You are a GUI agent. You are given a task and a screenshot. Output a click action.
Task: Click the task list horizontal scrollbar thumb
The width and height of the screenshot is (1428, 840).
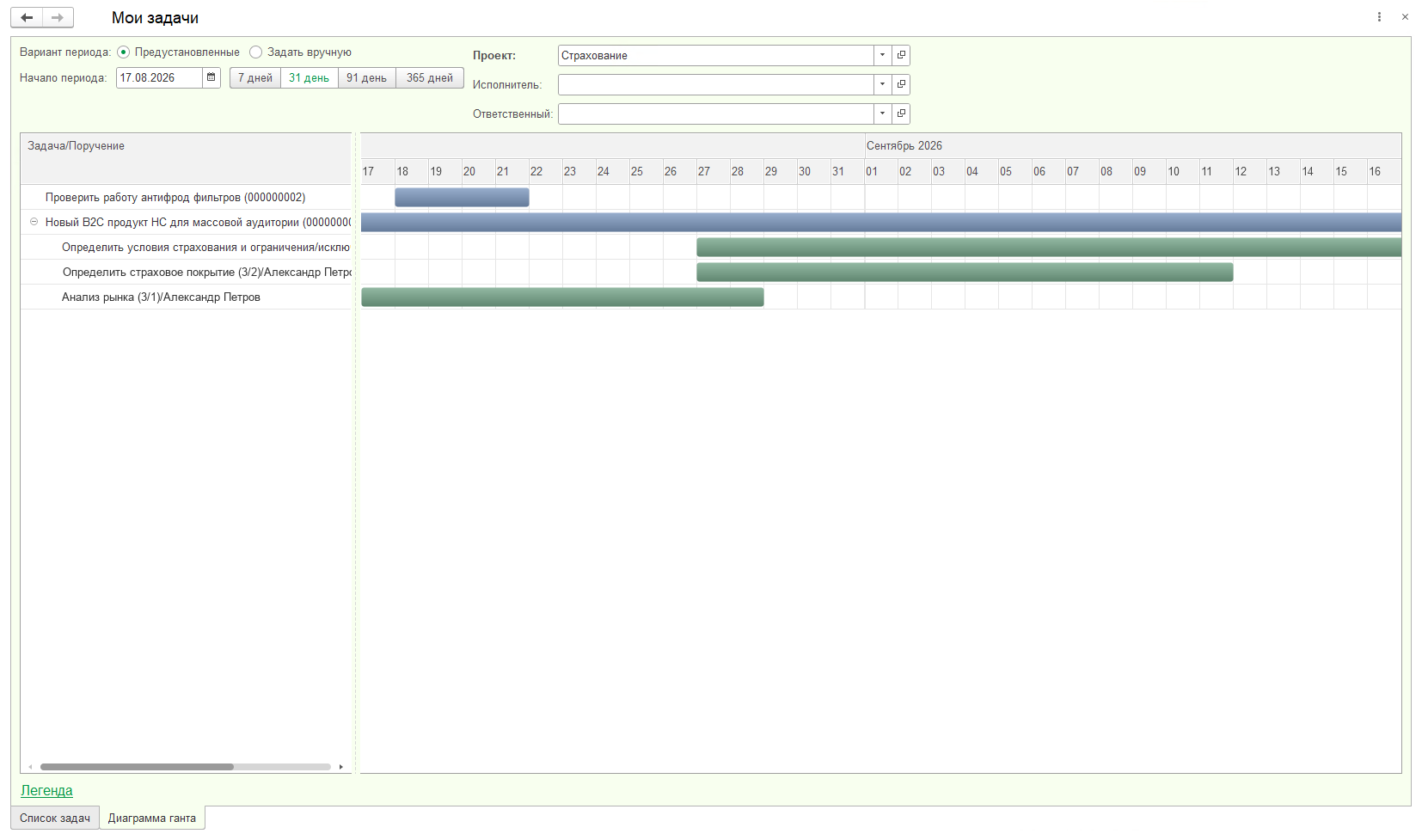(x=137, y=767)
